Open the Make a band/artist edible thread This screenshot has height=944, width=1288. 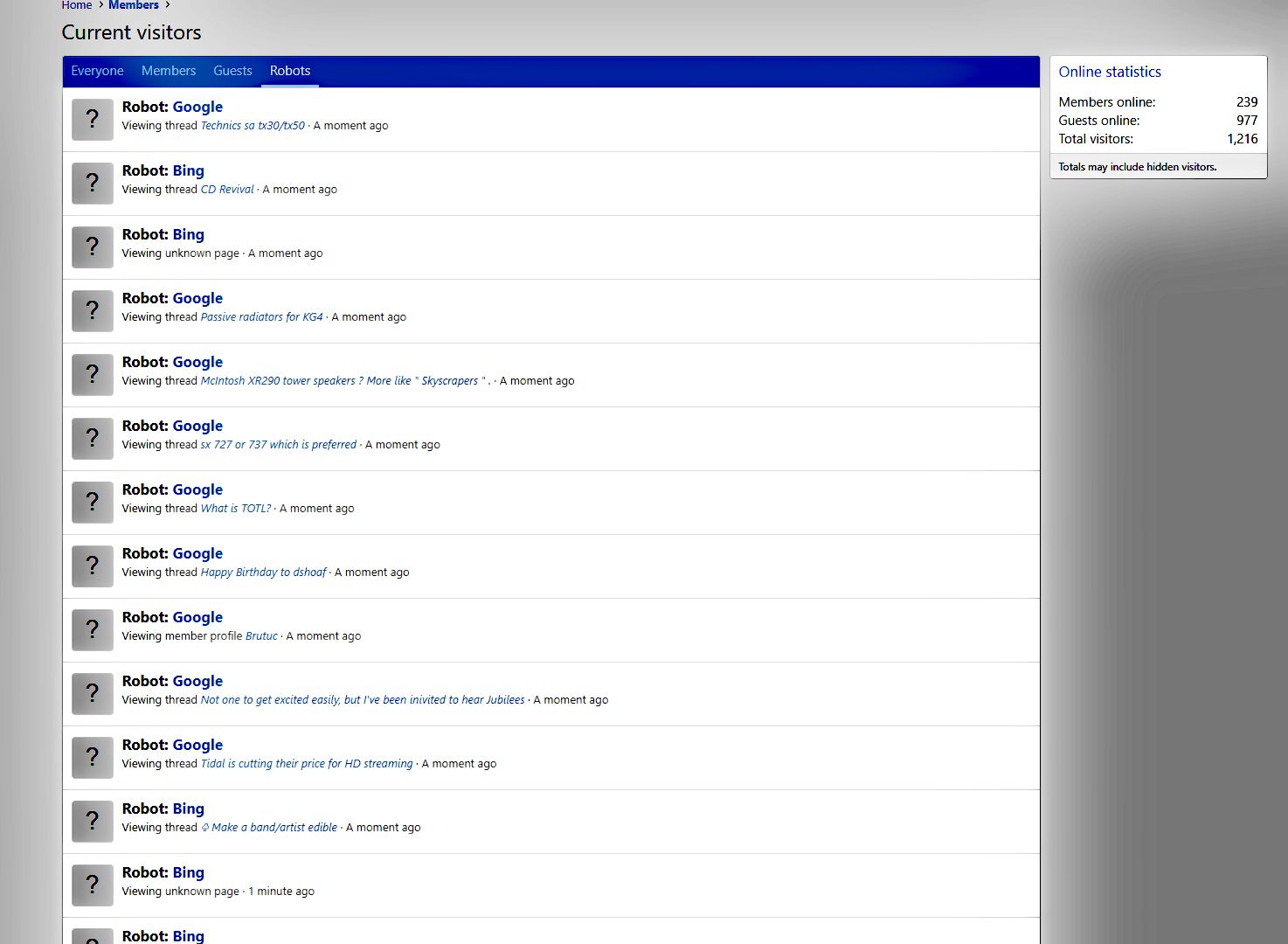click(269, 828)
